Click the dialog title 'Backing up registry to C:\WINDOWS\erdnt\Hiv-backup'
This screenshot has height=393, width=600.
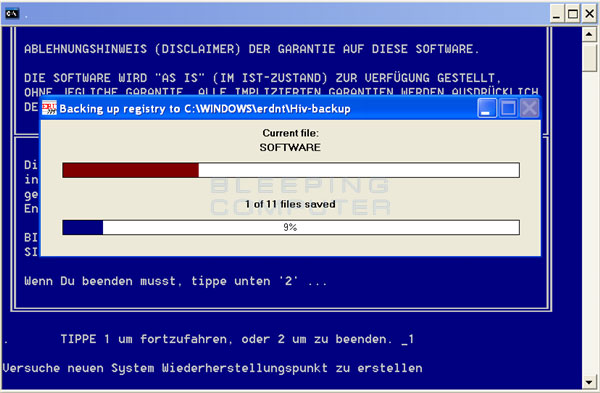(x=205, y=109)
